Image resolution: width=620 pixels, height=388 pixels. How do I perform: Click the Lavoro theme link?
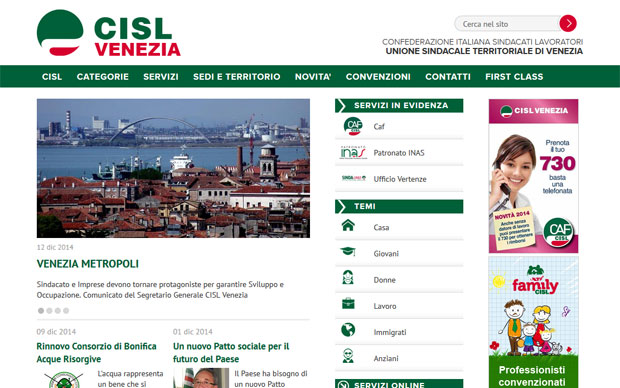coord(385,306)
